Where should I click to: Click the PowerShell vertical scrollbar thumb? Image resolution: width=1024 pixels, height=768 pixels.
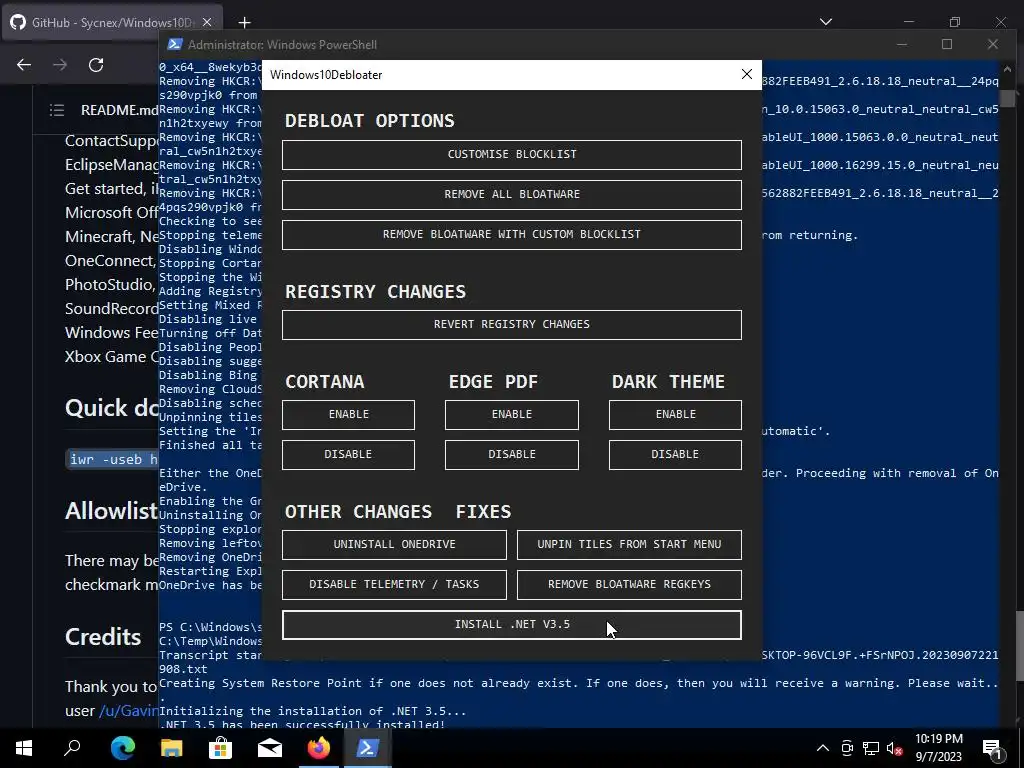click(1006, 98)
